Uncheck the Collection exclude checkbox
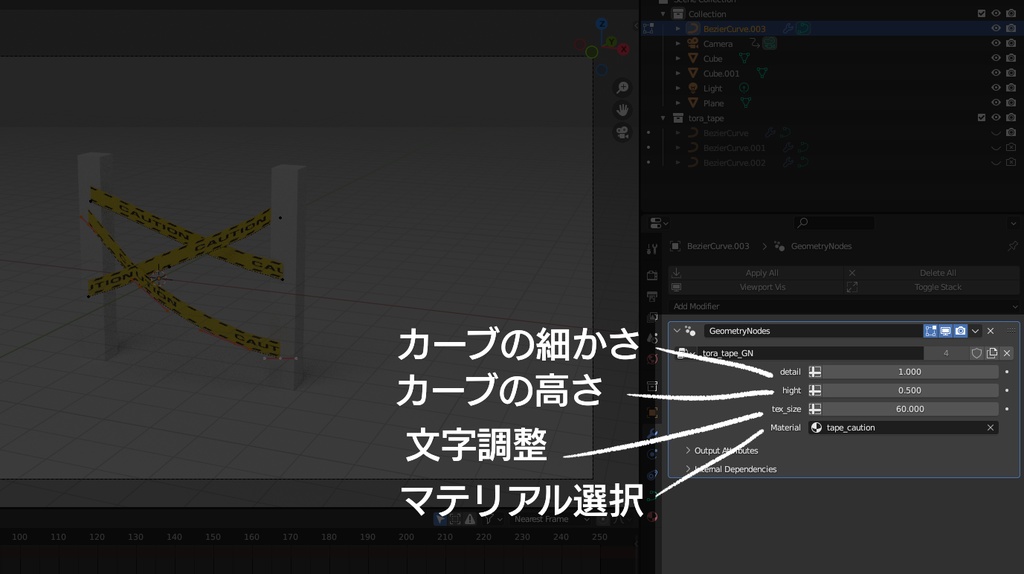 click(x=982, y=13)
